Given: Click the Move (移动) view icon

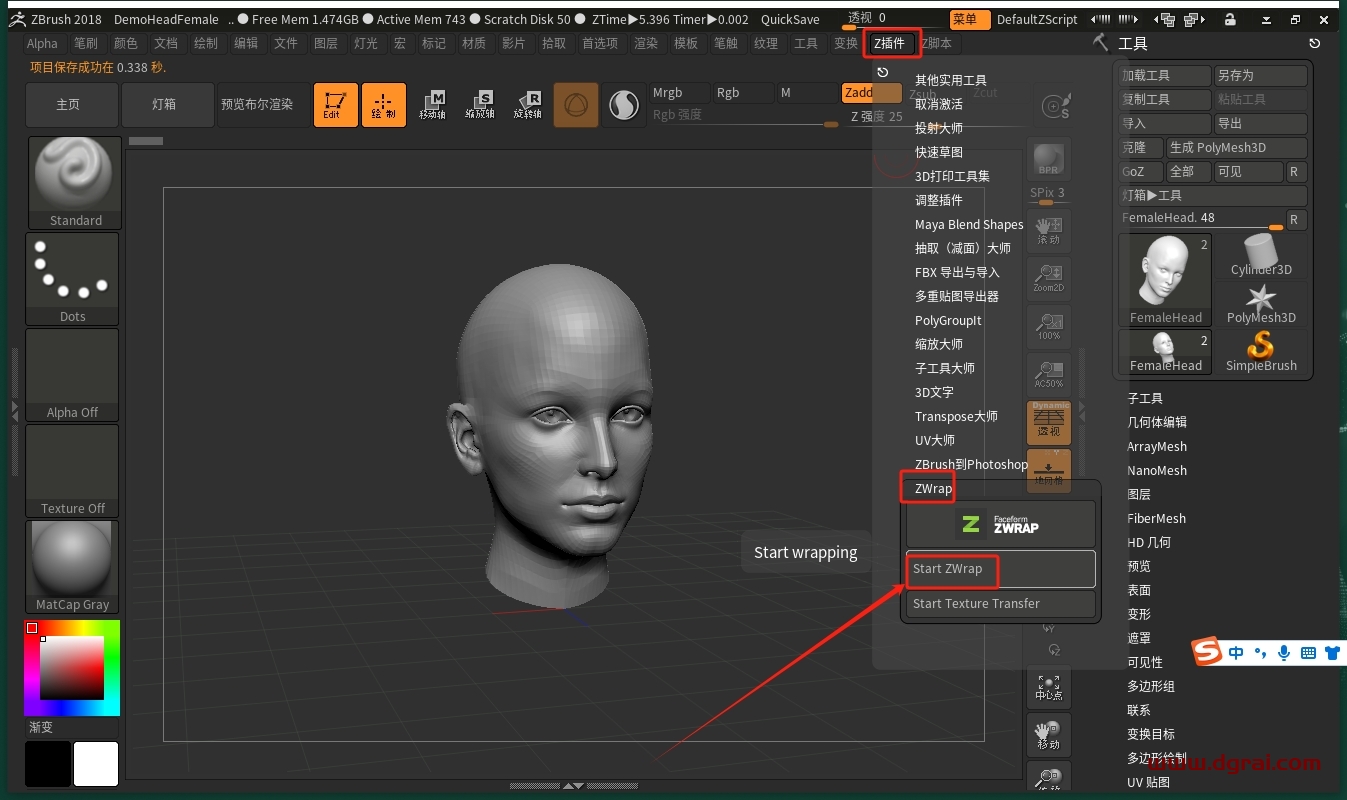Looking at the screenshot, I should pos(1049,736).
